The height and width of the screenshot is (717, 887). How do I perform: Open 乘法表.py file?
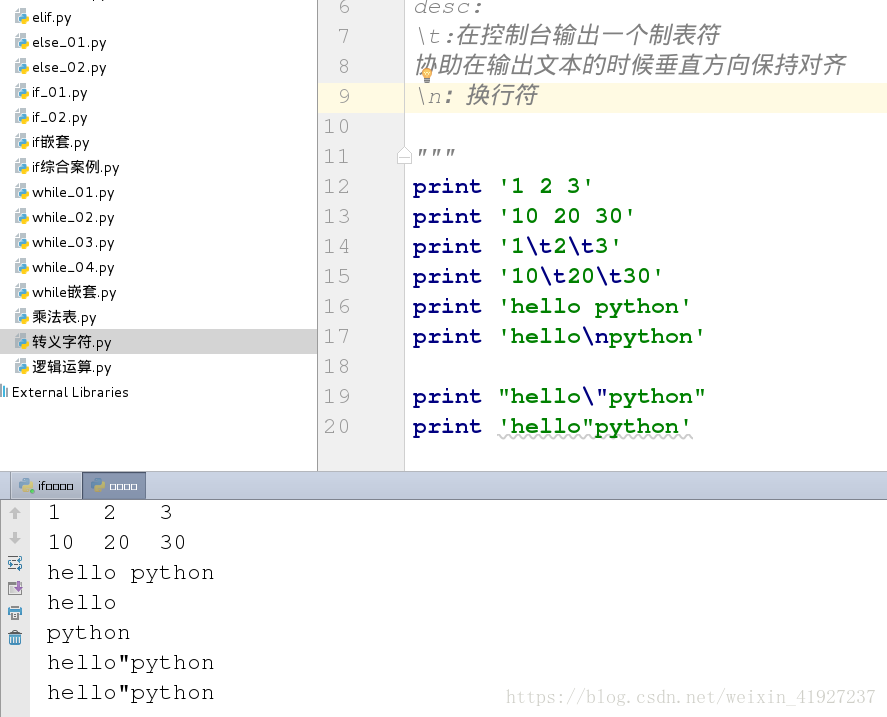(x=64, y=317)
